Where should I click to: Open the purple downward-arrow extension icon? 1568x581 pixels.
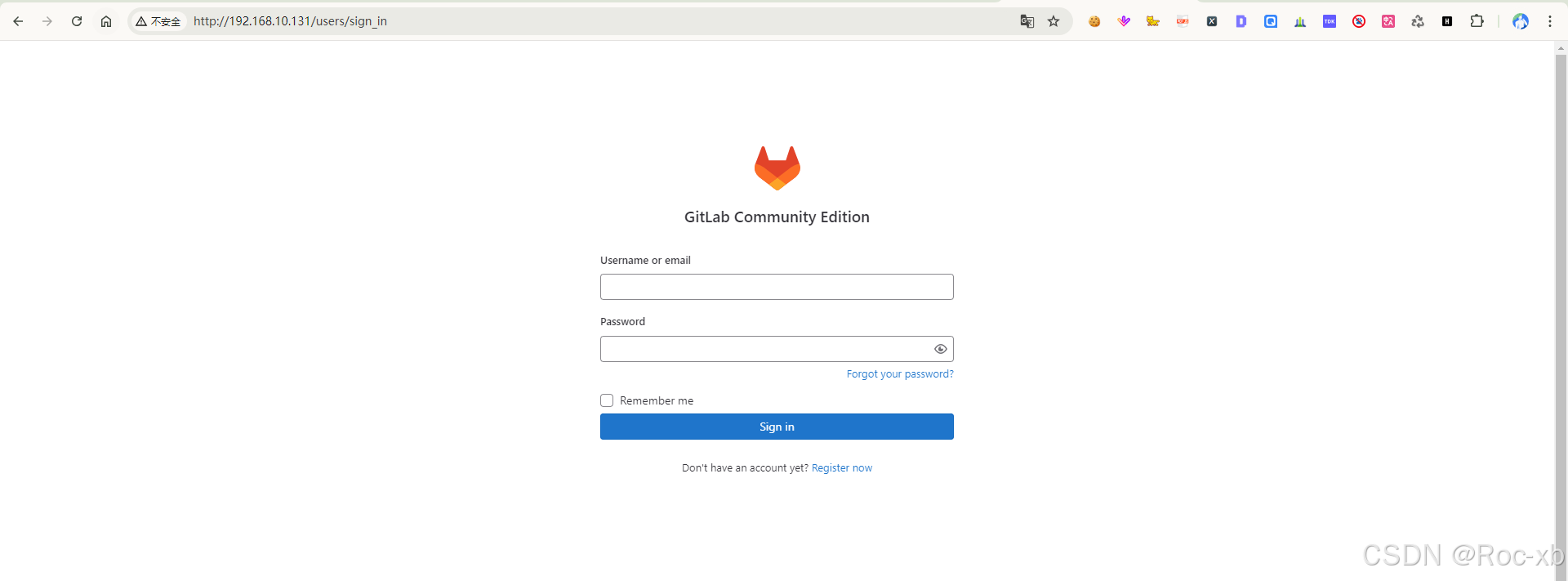point(1124,21)
